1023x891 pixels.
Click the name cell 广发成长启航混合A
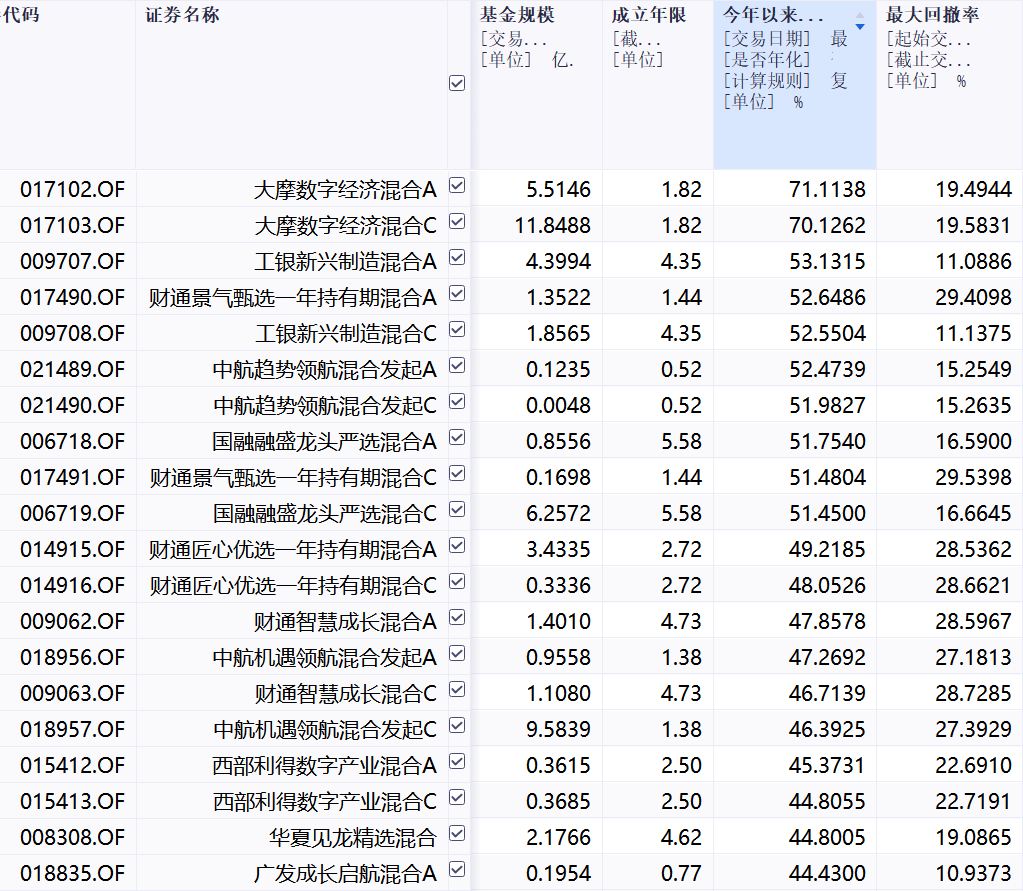pos(345,873)
